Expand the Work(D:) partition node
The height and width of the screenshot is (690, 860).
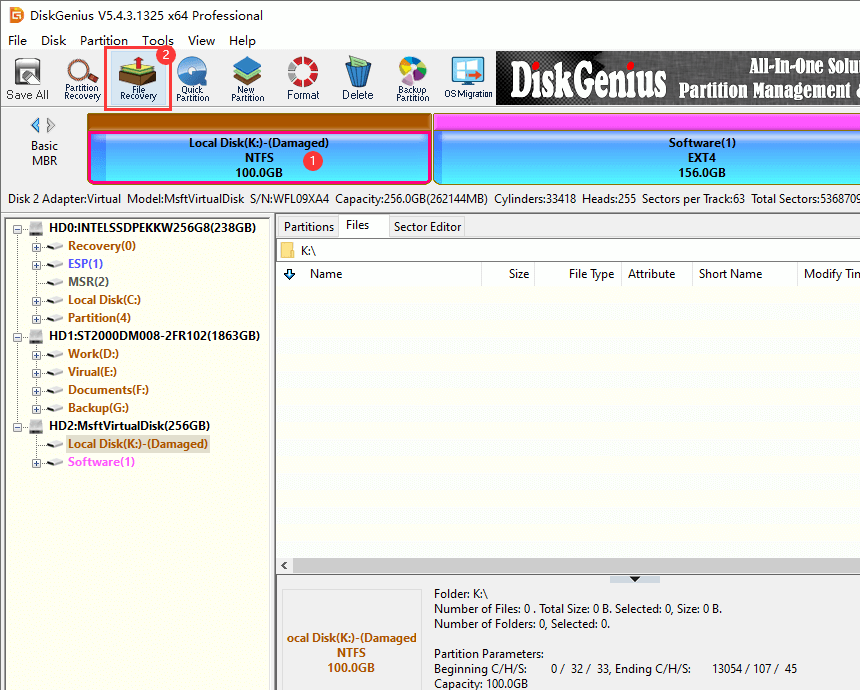point(37,354)
